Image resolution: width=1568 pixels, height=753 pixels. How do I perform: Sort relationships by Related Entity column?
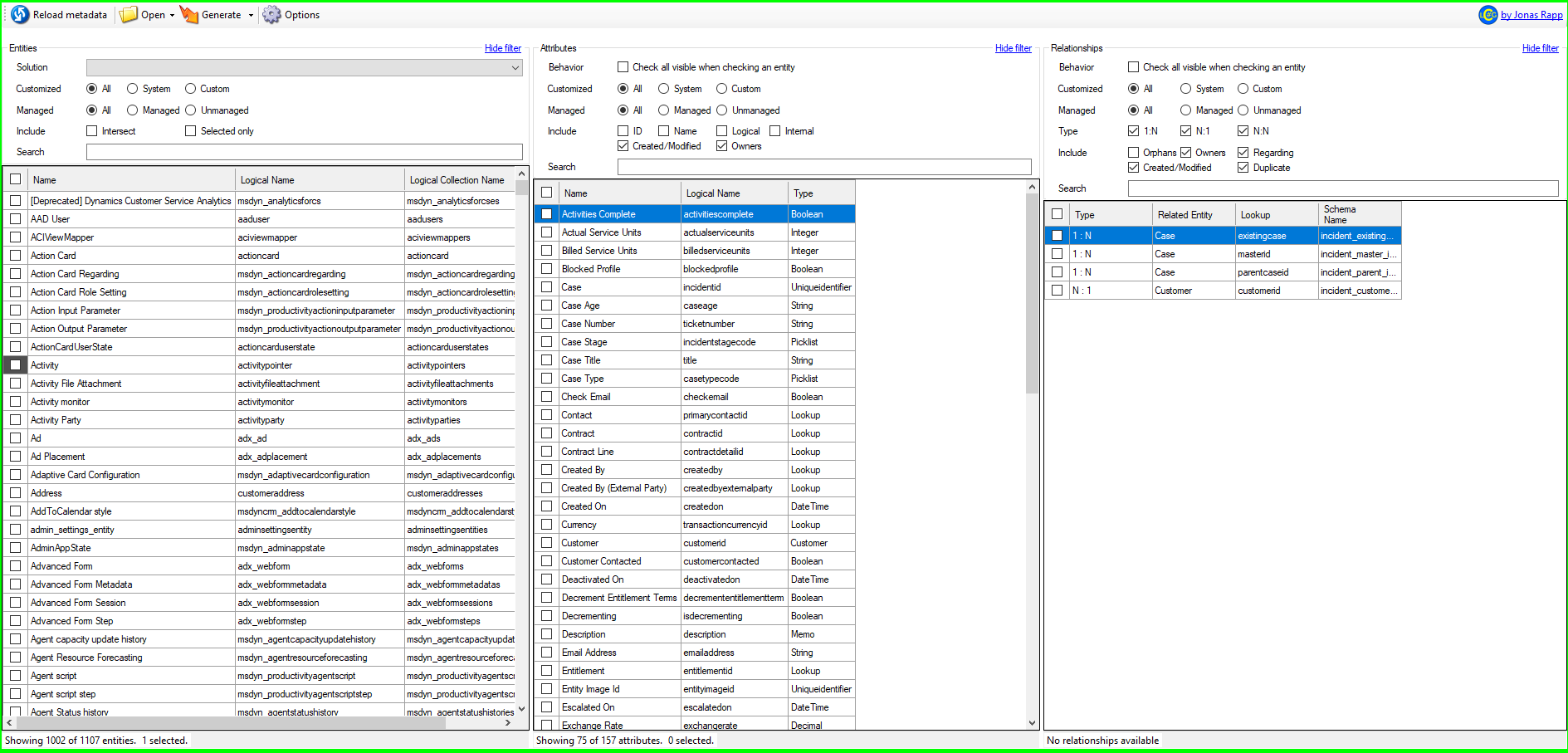pos(1194,215)
